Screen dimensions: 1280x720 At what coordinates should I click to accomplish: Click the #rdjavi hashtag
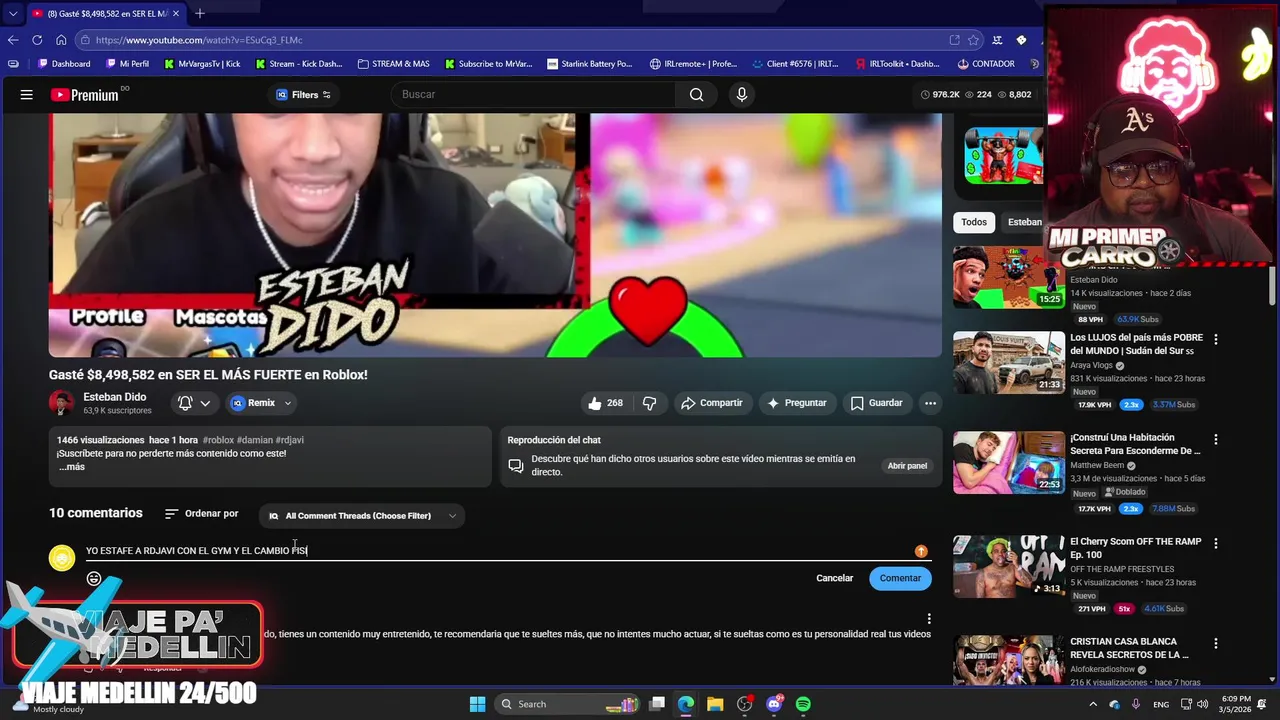290,440
